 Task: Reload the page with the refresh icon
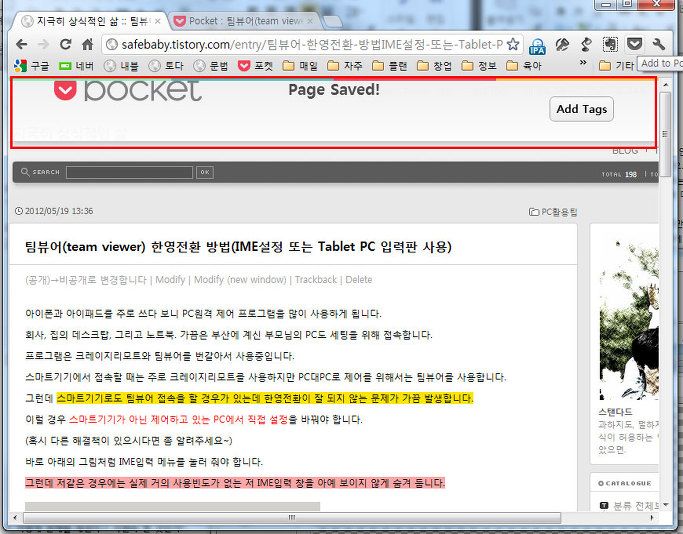coord(65,44)
